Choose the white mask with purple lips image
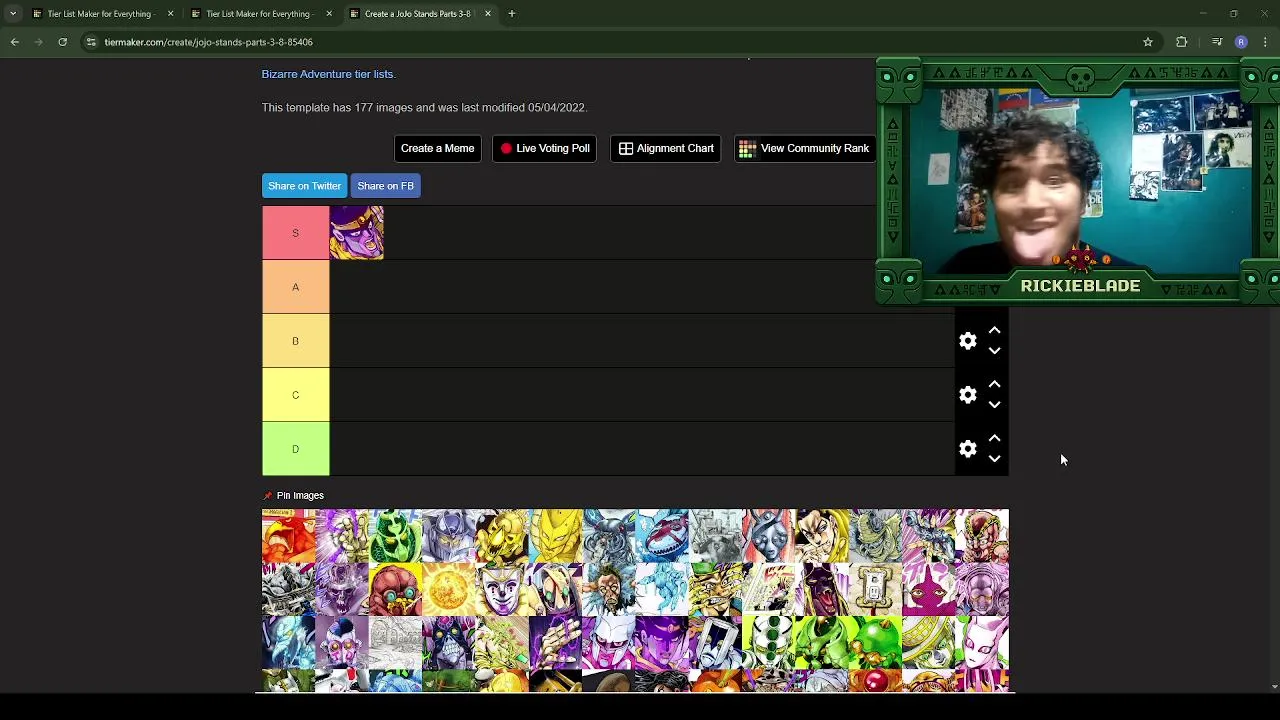 [x=502, y=589]
